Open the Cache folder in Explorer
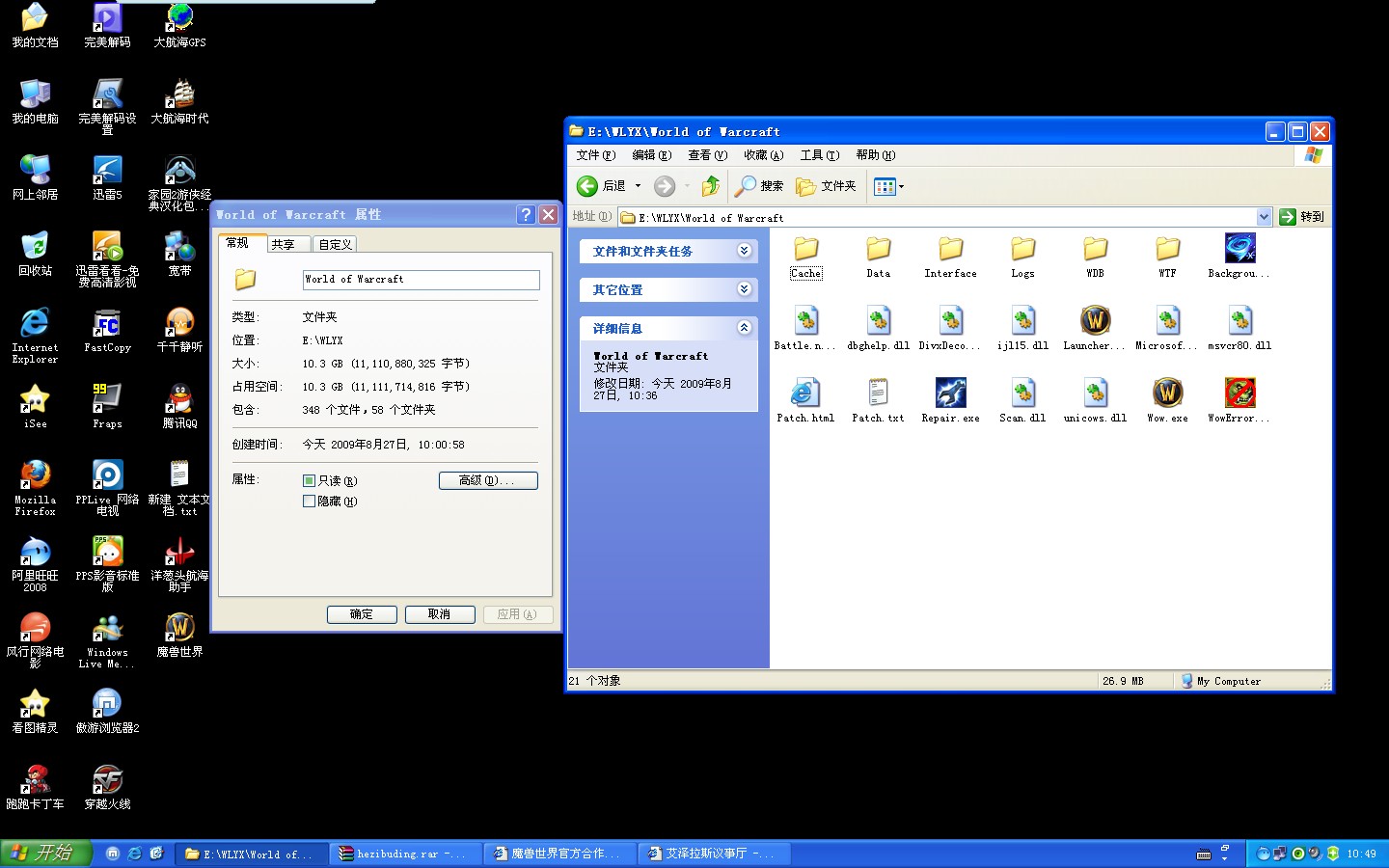This screenshot has width=1389, height=868. point(806,249)
